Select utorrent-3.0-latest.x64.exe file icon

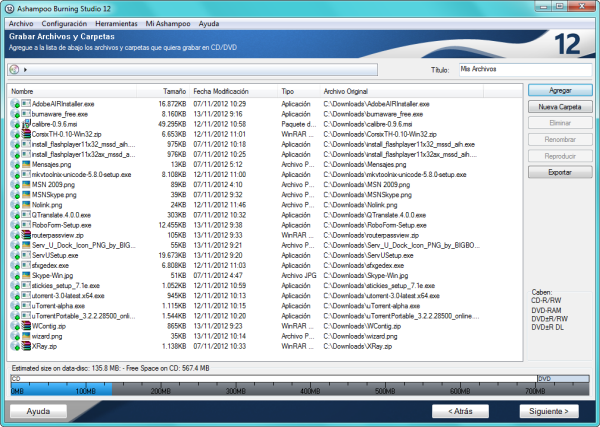click(x=26, y=295)
